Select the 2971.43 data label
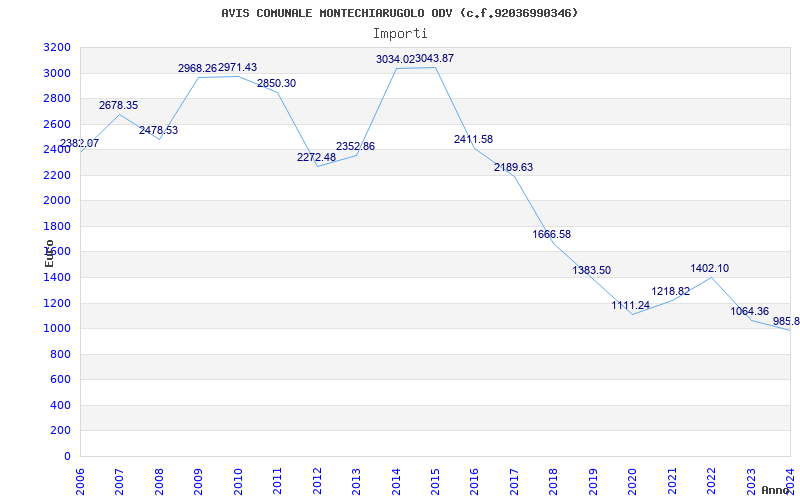 pos(237,67)
